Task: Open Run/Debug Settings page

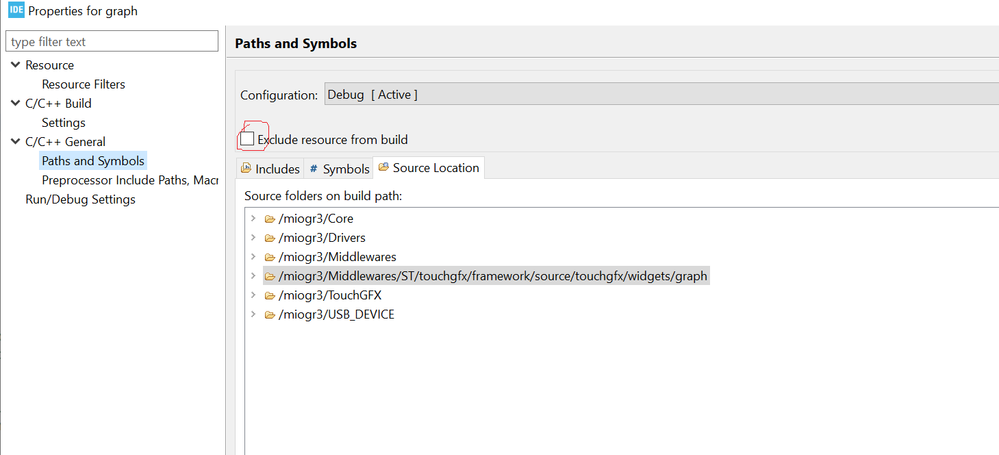Action: 80,199
